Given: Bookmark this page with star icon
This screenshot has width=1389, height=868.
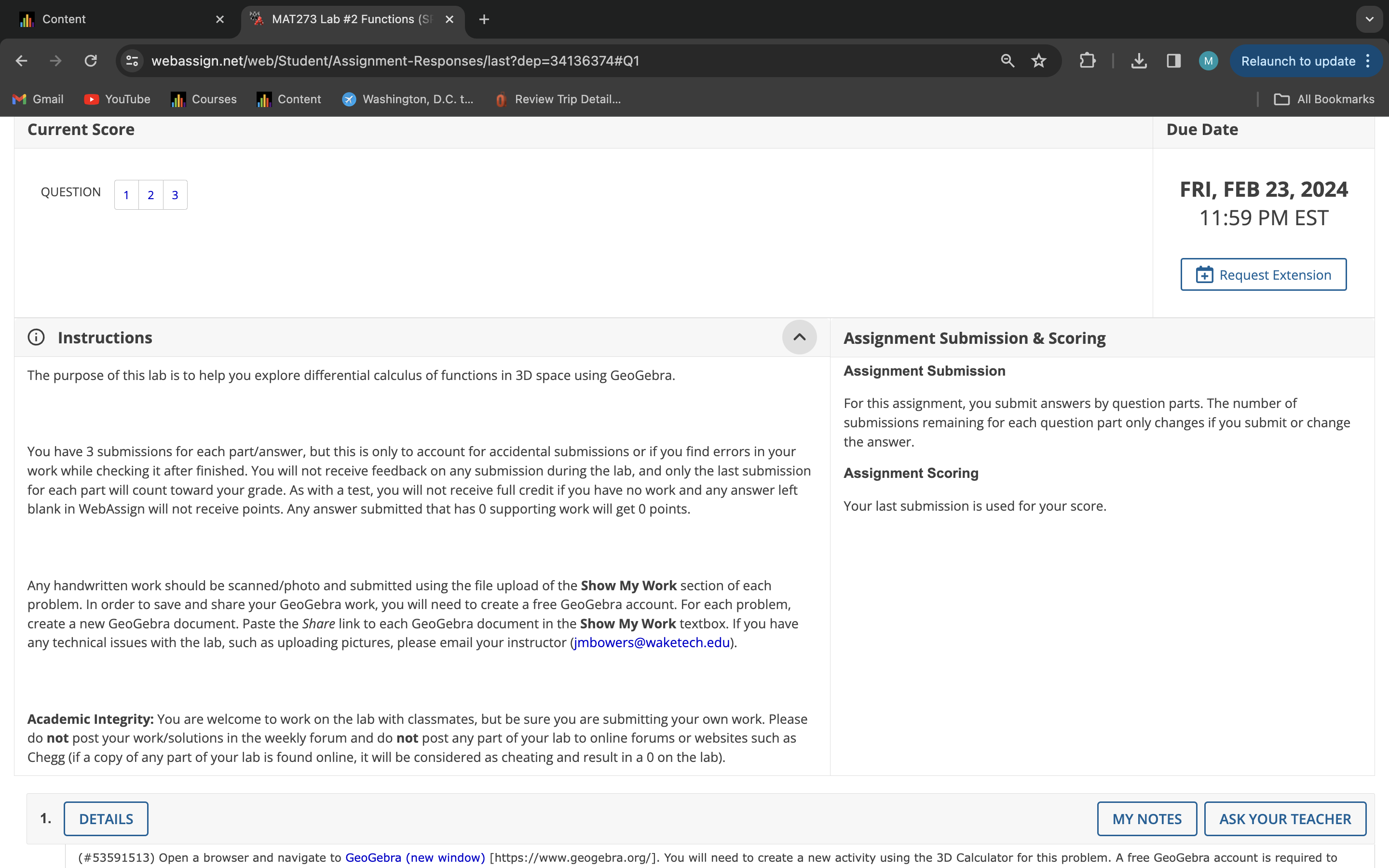Looking at the screenshot, I should [1038, 61].
